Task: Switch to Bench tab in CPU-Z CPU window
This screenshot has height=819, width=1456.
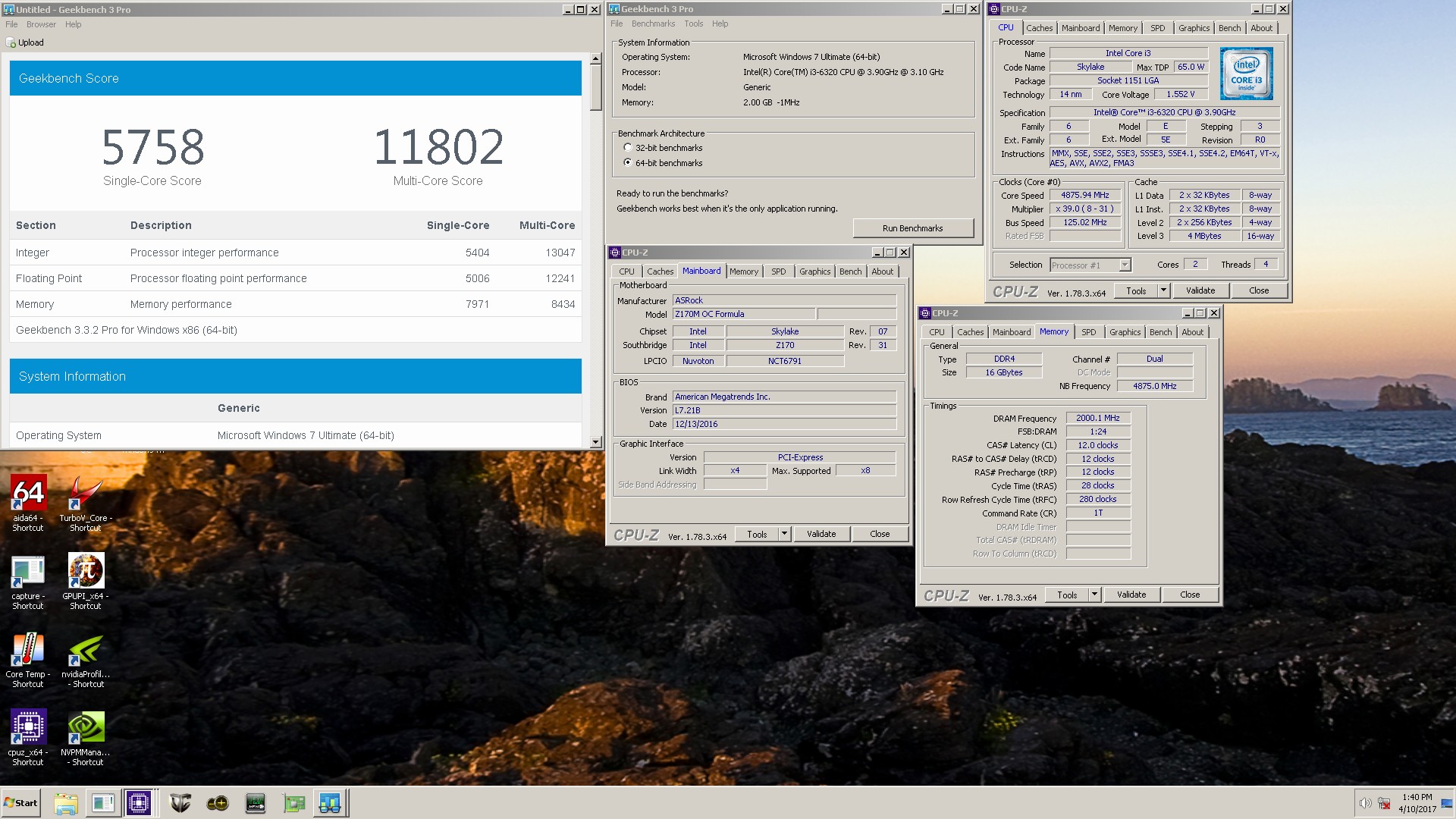Action: click(1229, 28)
